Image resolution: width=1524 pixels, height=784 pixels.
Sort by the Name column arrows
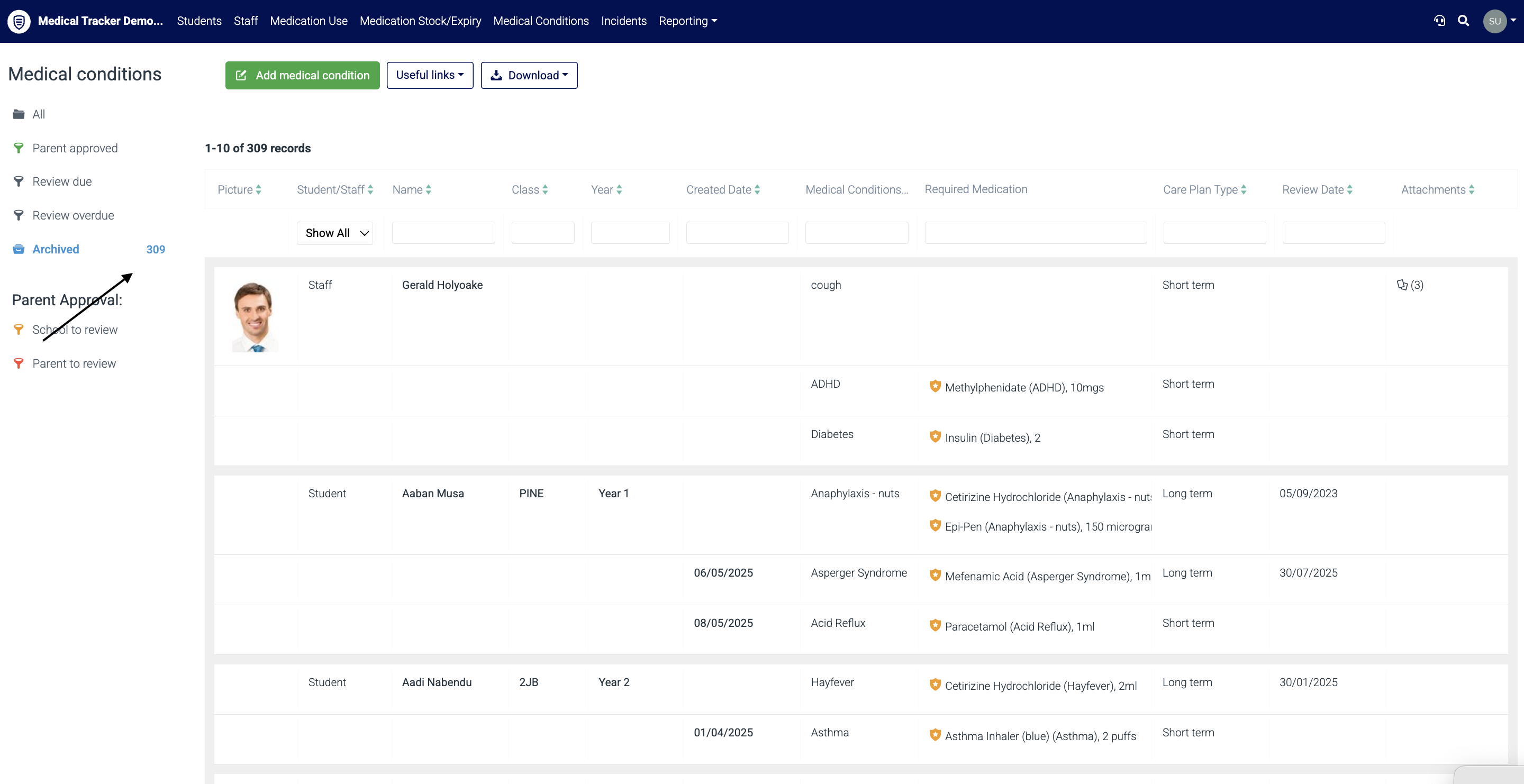pyautogui.click(x=428, y=190)
